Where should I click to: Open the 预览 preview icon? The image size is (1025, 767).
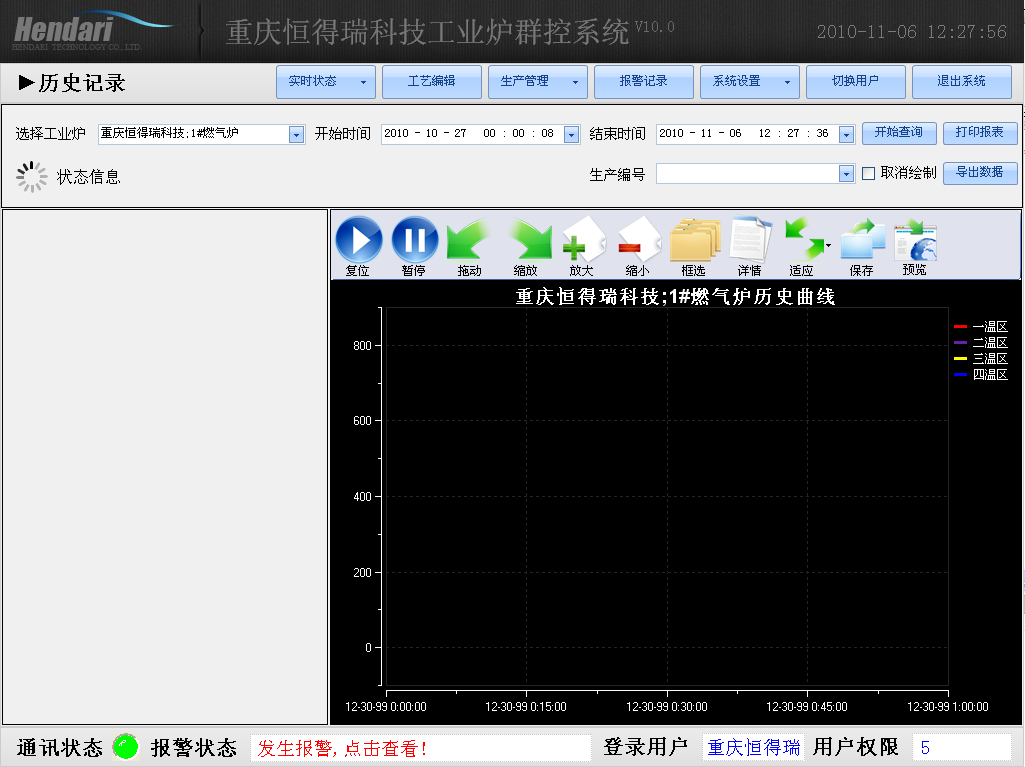point(914,240)
